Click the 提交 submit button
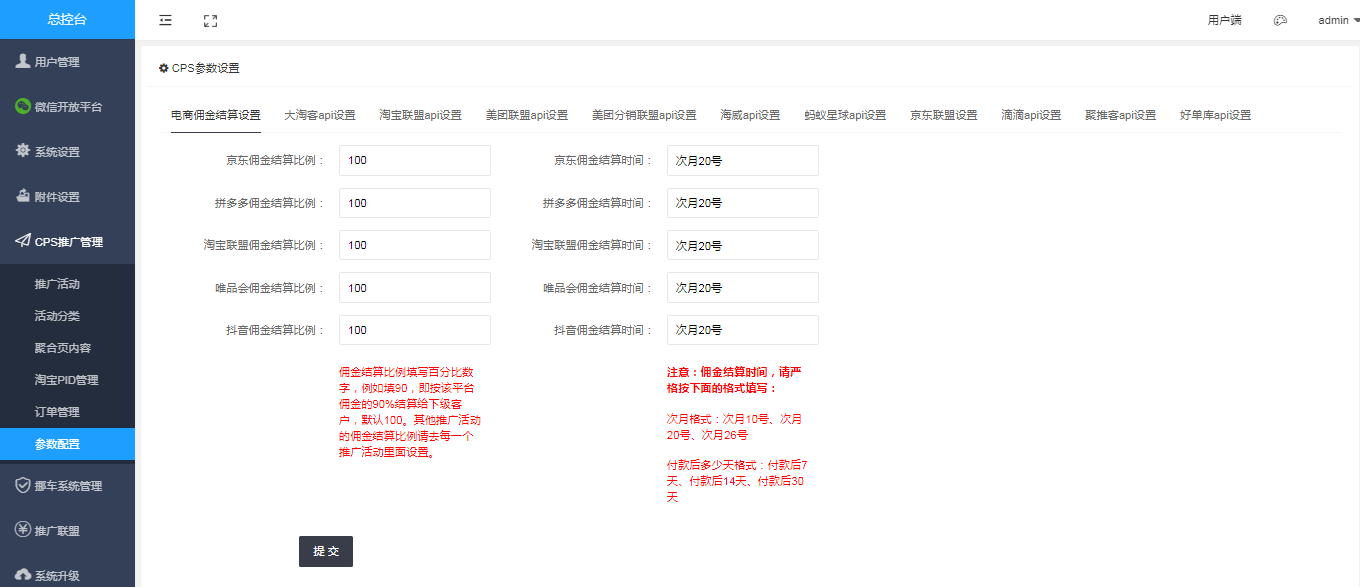Image resolution: width=1360 pixels, height=587 pixels. pos(326,551)
